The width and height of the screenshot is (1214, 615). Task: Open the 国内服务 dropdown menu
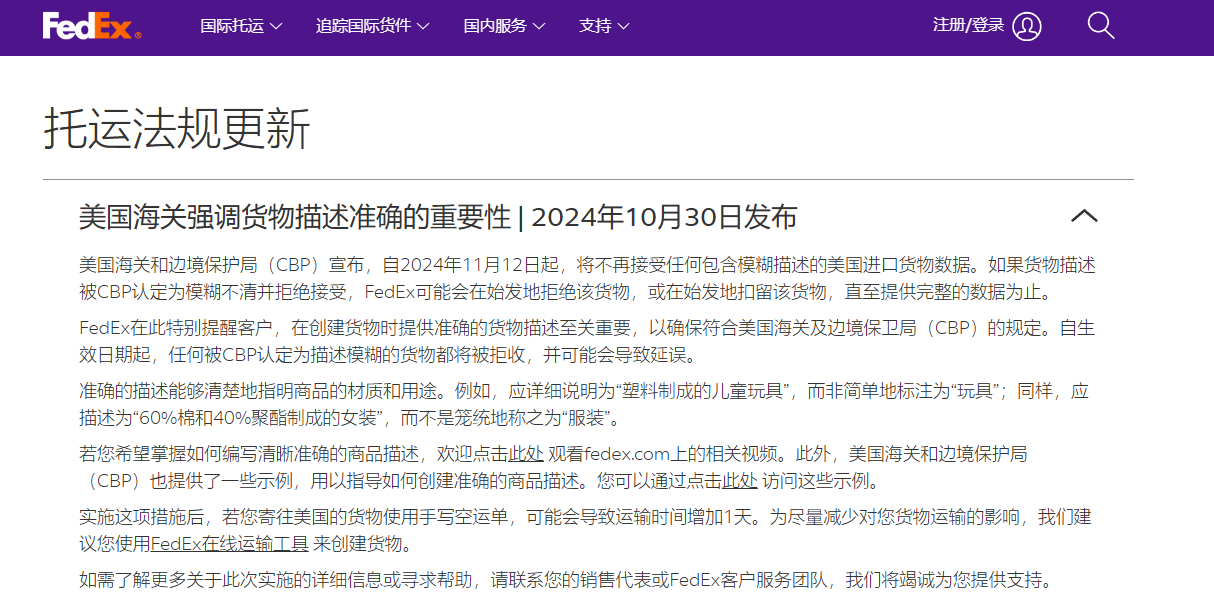click(505, 26)
